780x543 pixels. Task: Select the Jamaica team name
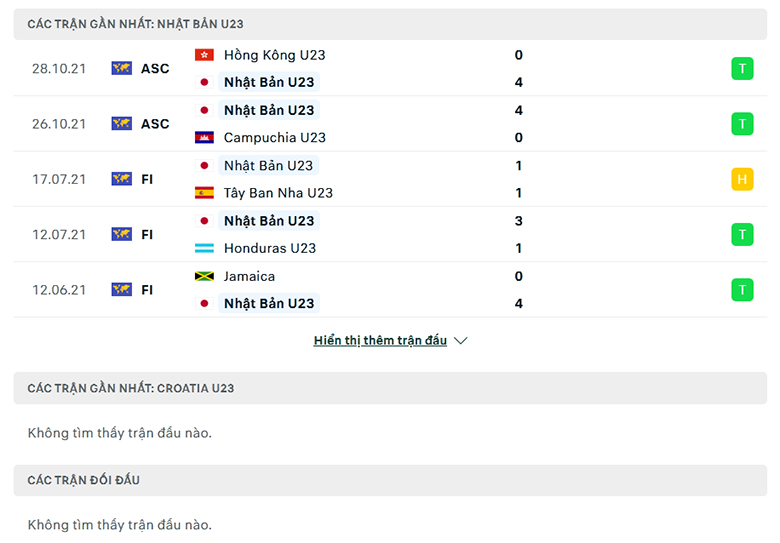(249, 276)
